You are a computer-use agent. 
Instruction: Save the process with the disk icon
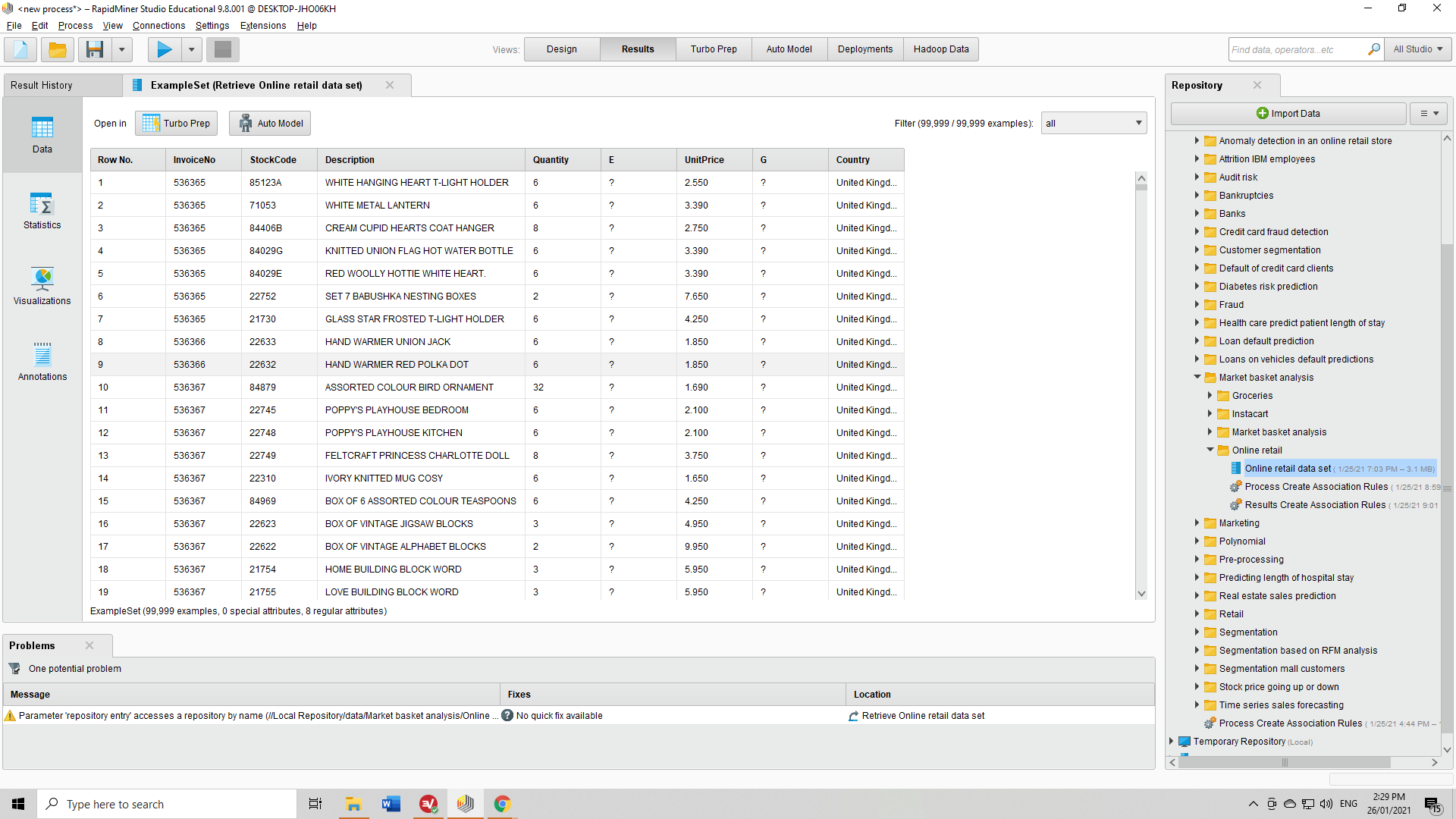click(x=95, y=50)
